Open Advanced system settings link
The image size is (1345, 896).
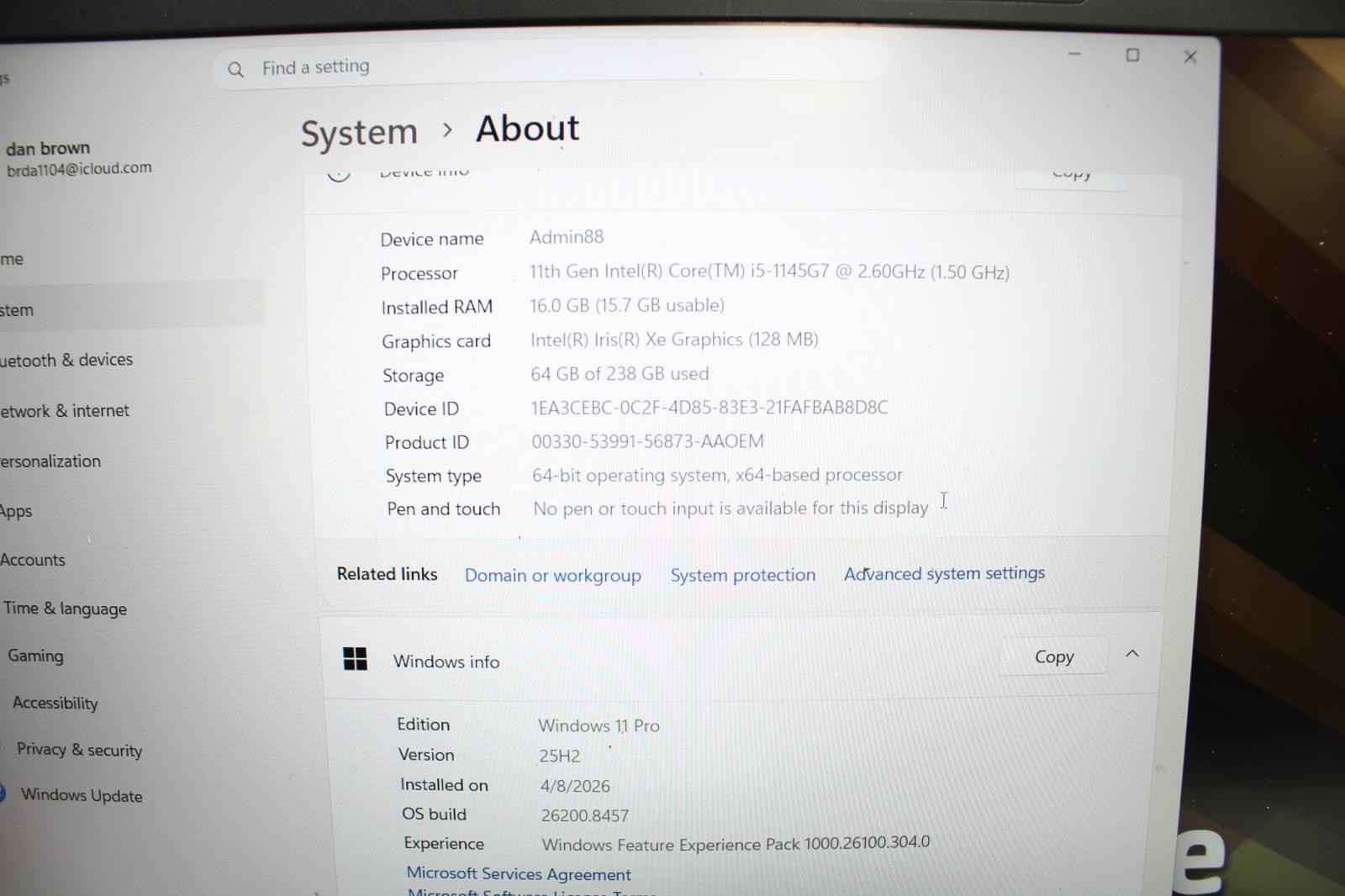point(945,573)
